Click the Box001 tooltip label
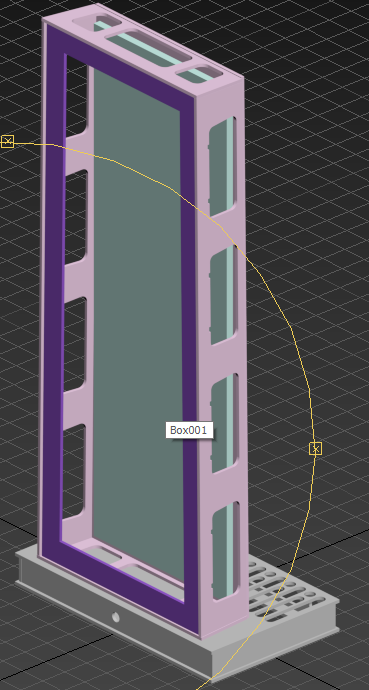 [189, 430]
